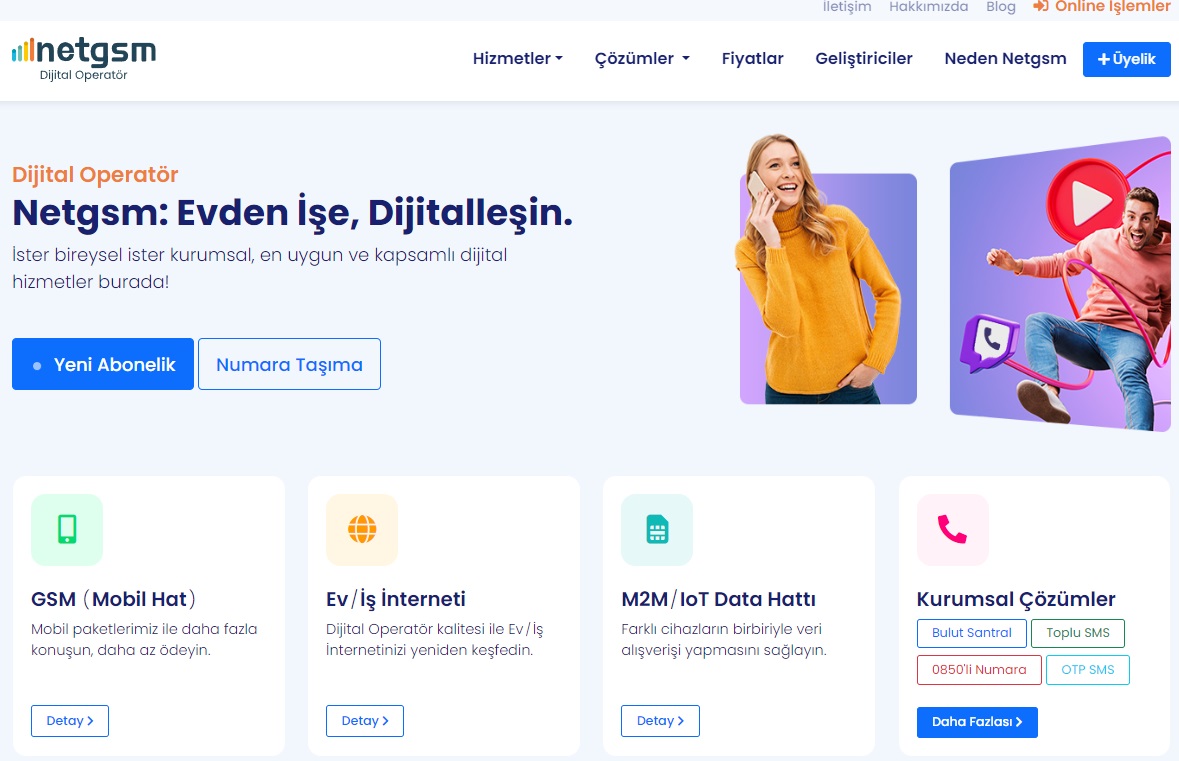Screen dimensions: 1179x761
Task: Select the Bulut Santral tag
Action: coord(971,633)
